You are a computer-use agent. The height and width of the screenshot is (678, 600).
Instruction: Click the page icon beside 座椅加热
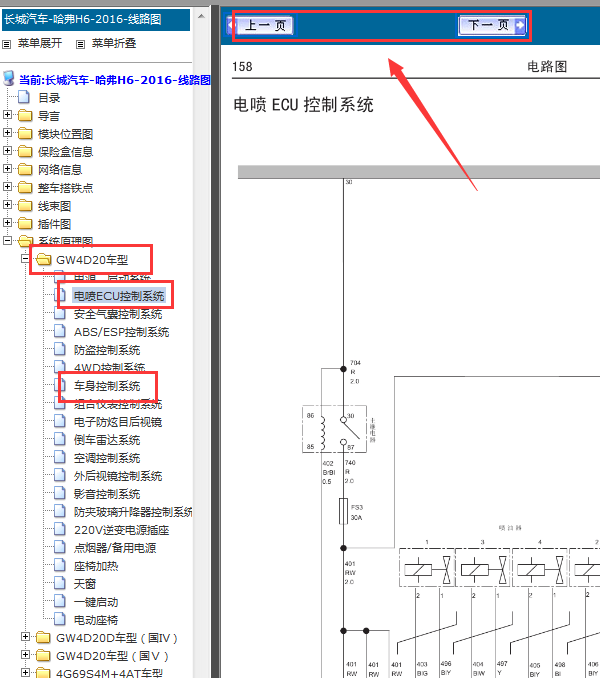pos(60,566)
